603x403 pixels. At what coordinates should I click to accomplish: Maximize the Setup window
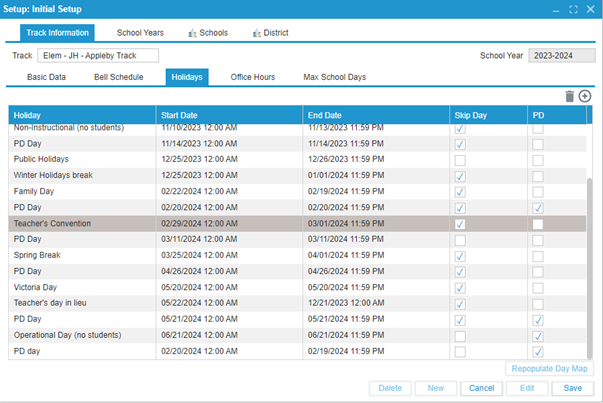[x=572, y=9]
